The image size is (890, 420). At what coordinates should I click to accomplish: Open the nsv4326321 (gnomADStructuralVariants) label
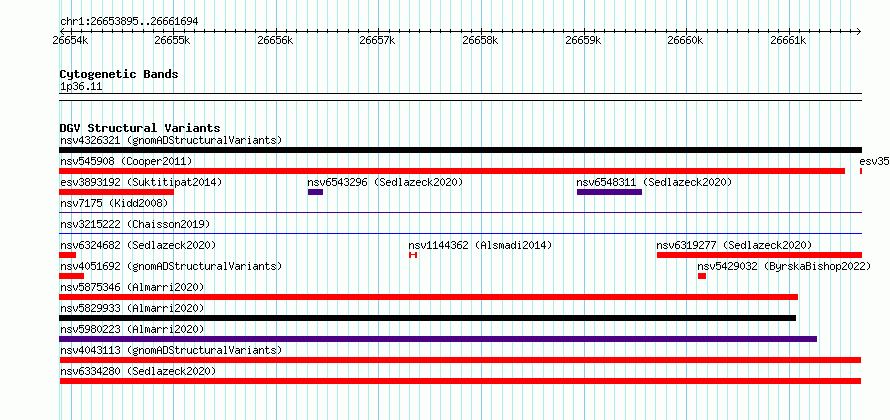pos(171,140)
